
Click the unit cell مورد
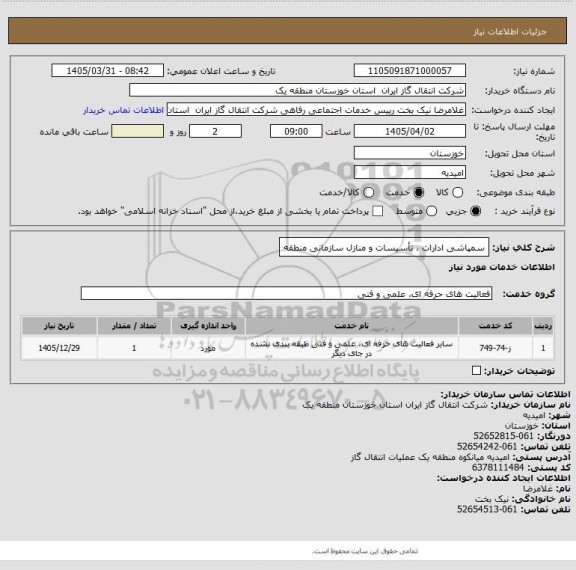tap(208, 348)
